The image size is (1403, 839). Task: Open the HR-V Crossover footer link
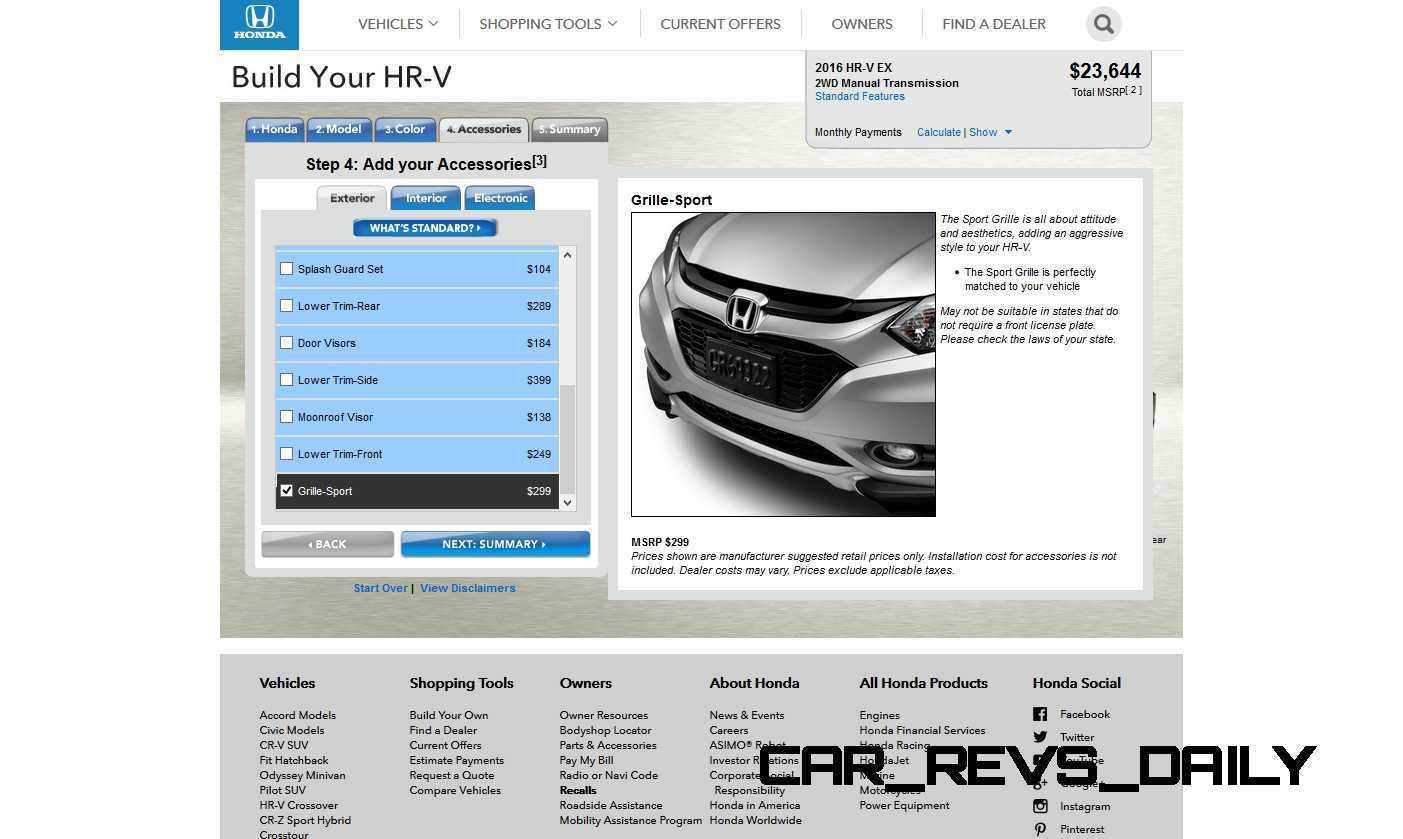(x=299, y=805)
